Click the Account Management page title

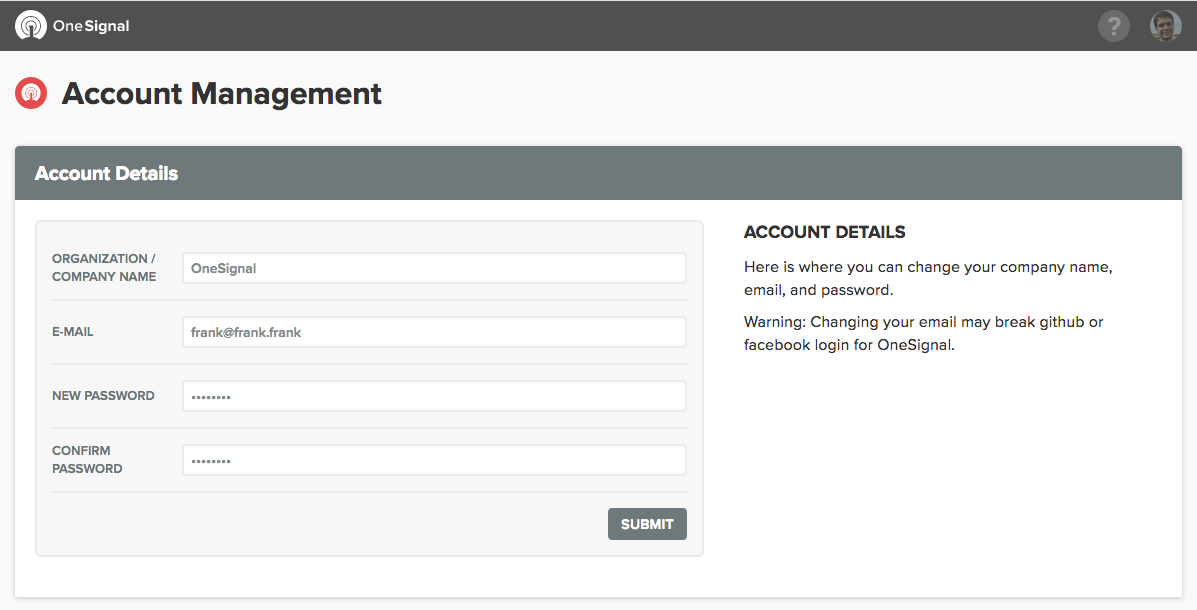click(221, 94)
